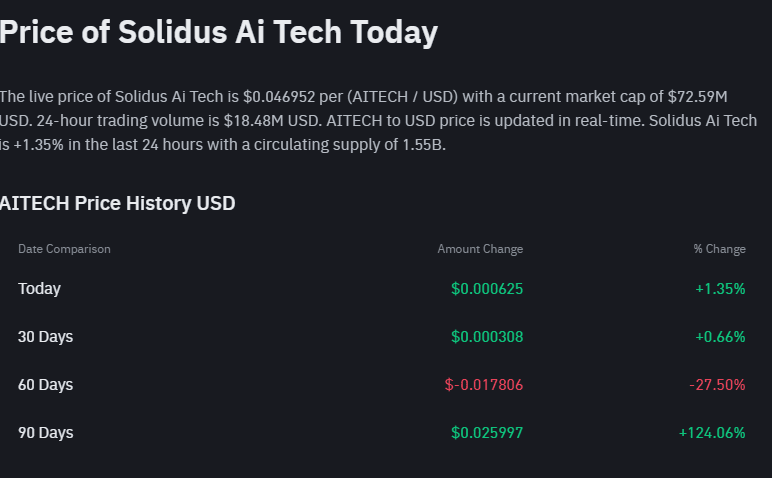Image resolution: width=772 pixels, height=478 pixels.
Task: Click the Price of Solidus Ai Tech Today heading
Action: [219, 32]
